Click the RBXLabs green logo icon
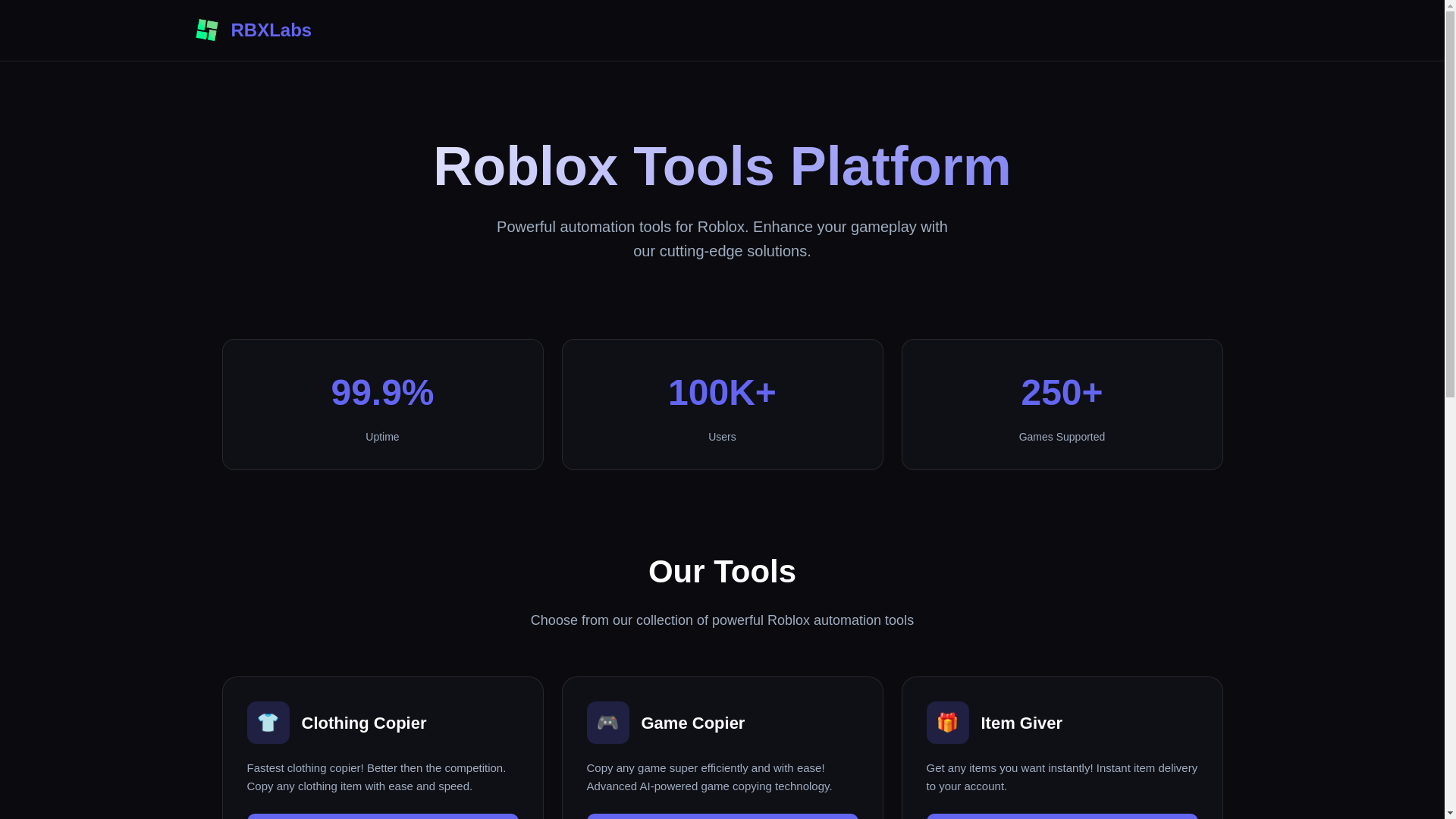Screen dimensions: 1456x819 point(207,30)
